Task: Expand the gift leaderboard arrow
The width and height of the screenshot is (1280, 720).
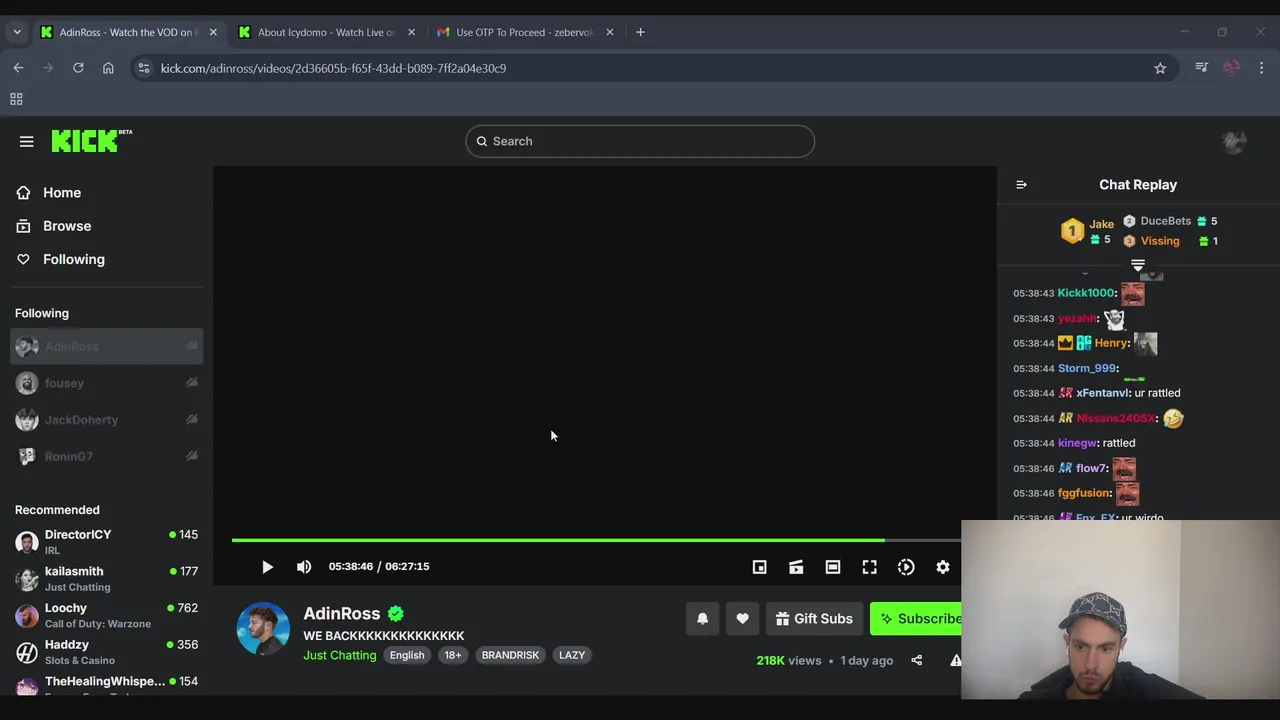Action: [1138, 265]
